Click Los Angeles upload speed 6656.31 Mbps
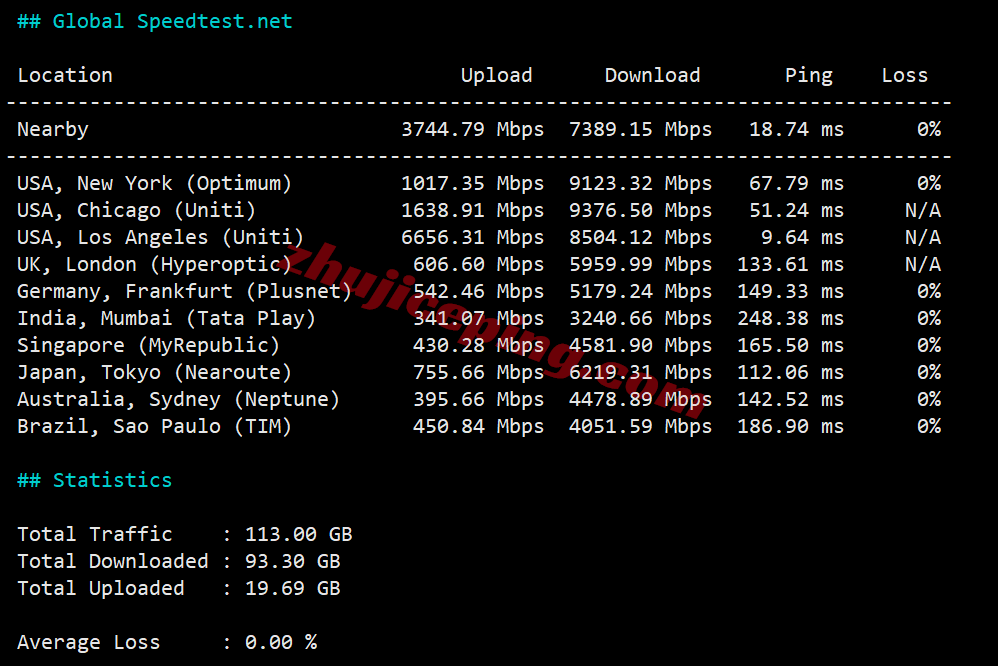This screenshot has height=666, width=998. pos(472,237)
